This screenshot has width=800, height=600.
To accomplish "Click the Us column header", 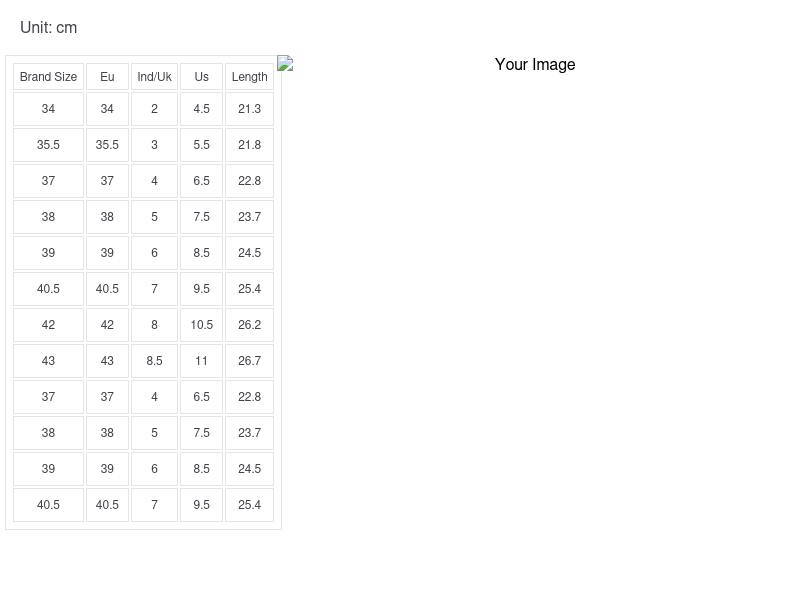I will click(x=201, y=77).
